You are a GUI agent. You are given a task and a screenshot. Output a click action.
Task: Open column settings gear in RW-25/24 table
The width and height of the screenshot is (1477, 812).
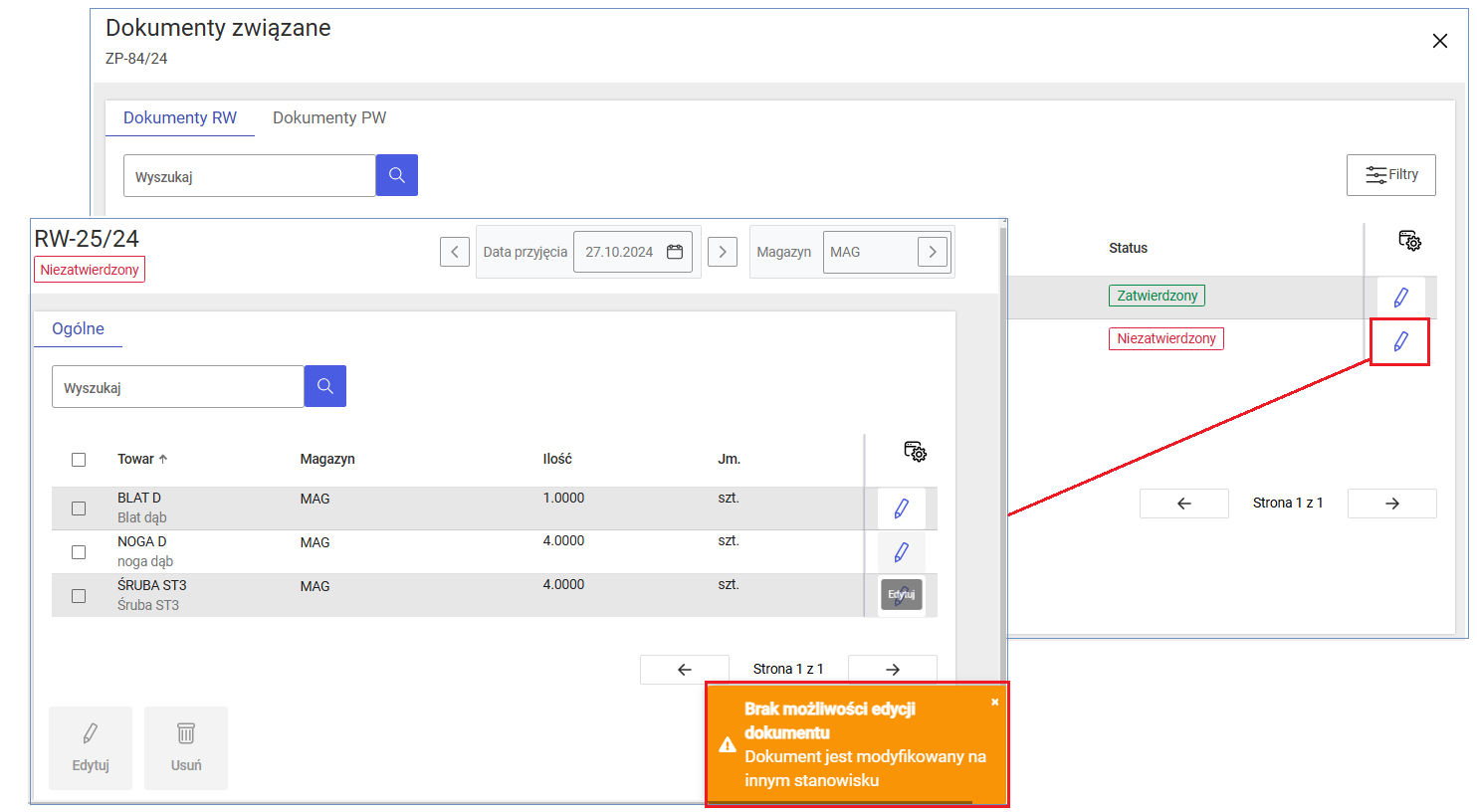915,452
